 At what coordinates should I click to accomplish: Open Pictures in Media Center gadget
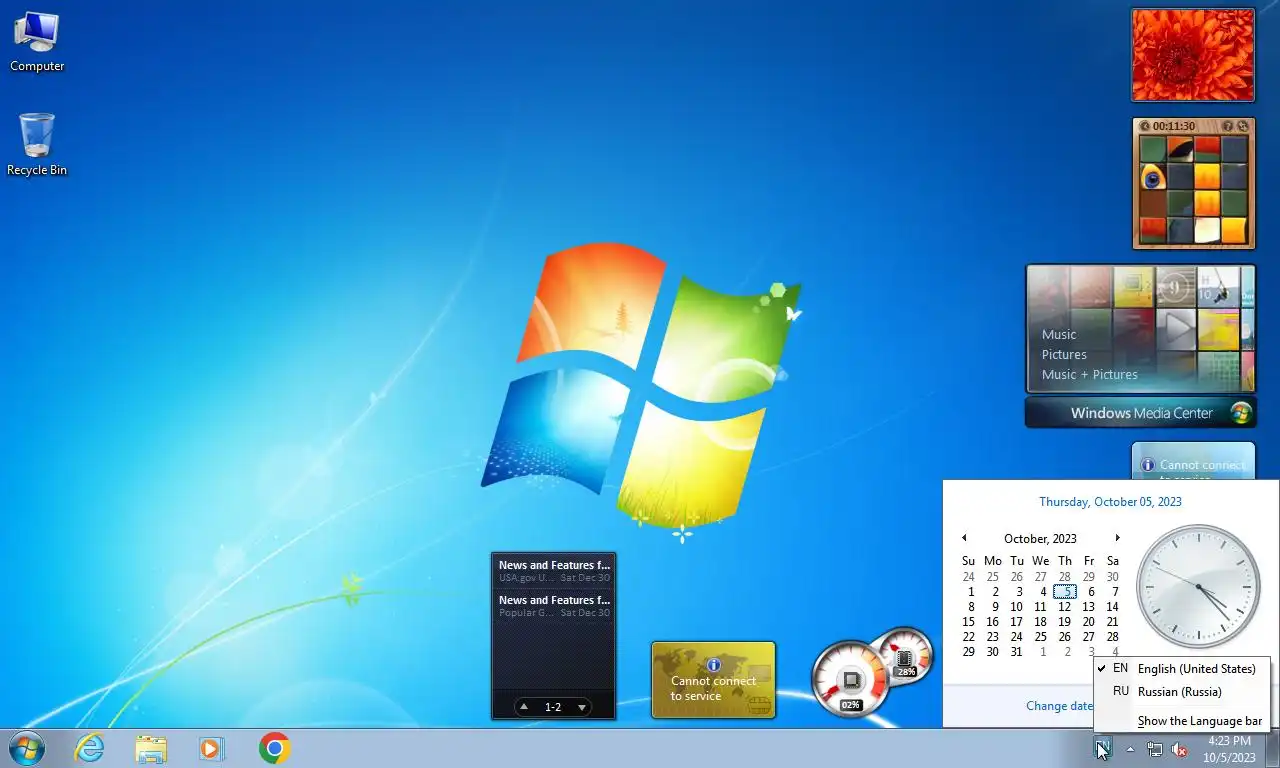click(1064, 354)
